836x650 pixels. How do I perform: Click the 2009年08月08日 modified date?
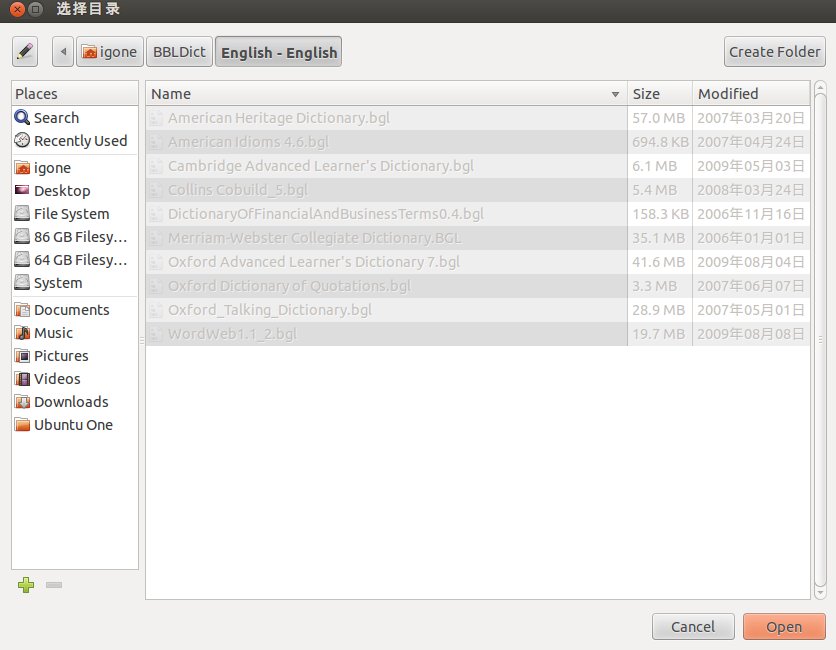(751, 334)
